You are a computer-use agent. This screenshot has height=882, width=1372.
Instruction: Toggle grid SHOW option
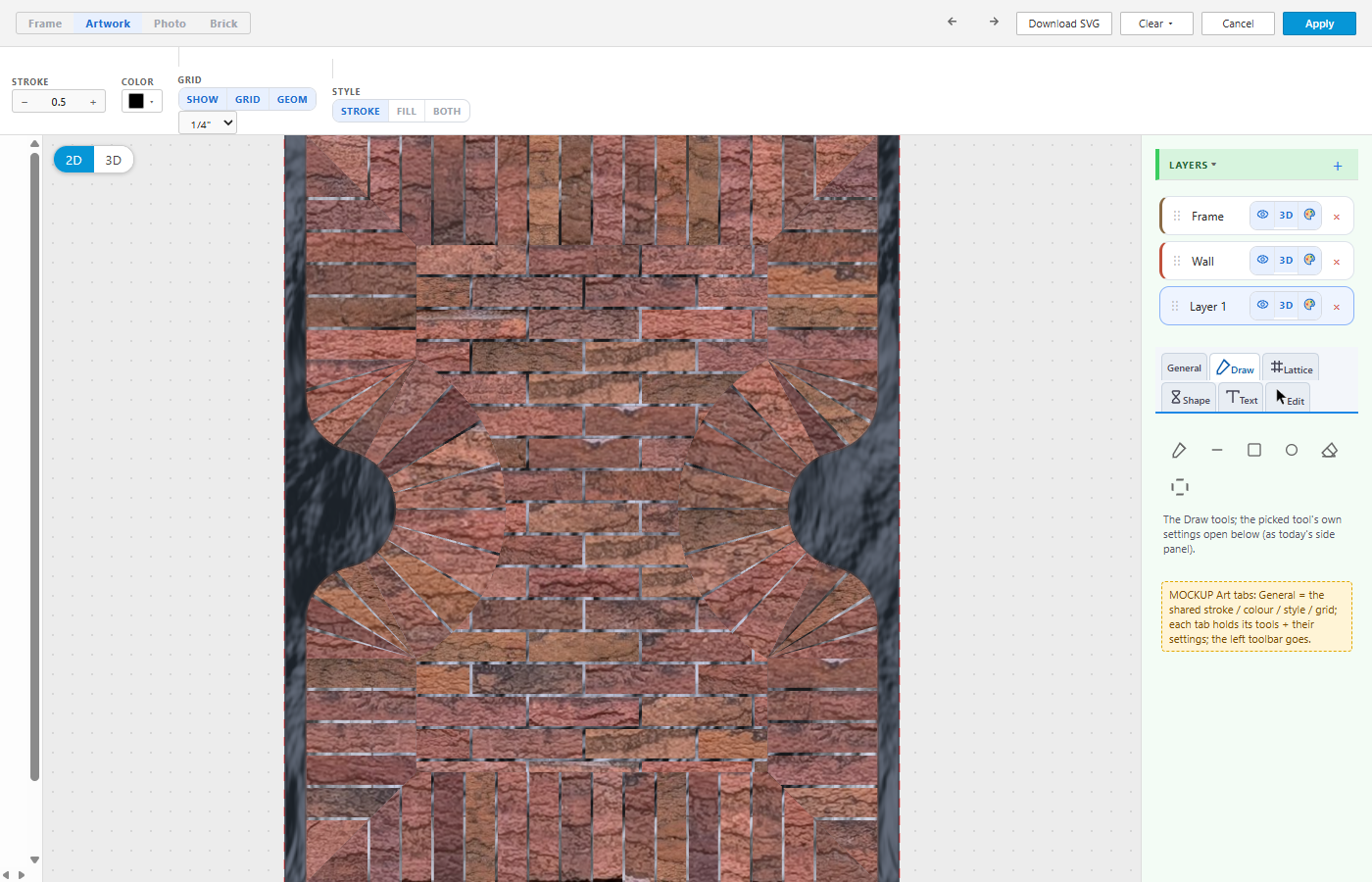pyautogui.click(x=203, y=99)
